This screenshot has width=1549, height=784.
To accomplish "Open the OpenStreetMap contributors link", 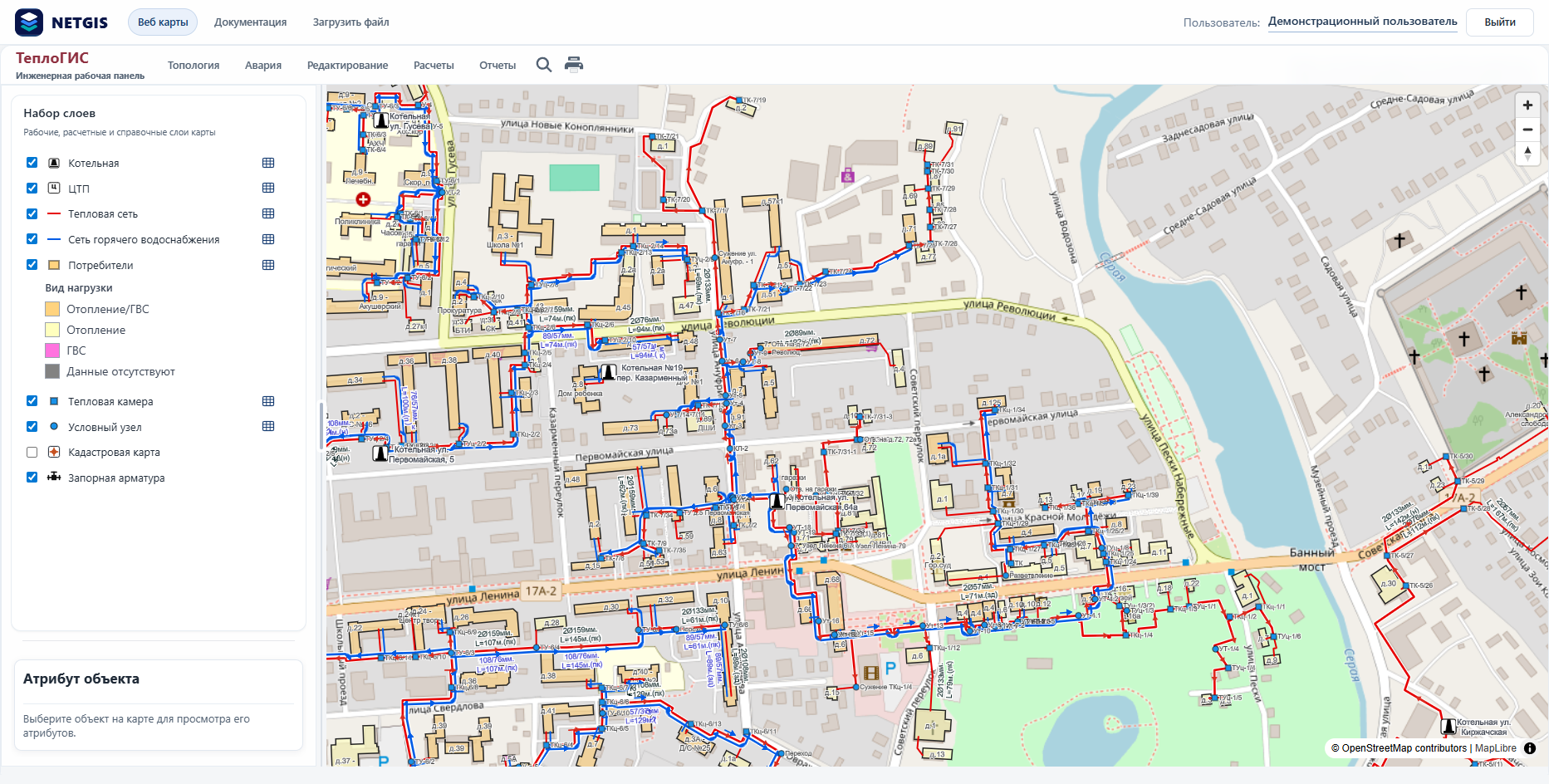I will pos(1404,748).
